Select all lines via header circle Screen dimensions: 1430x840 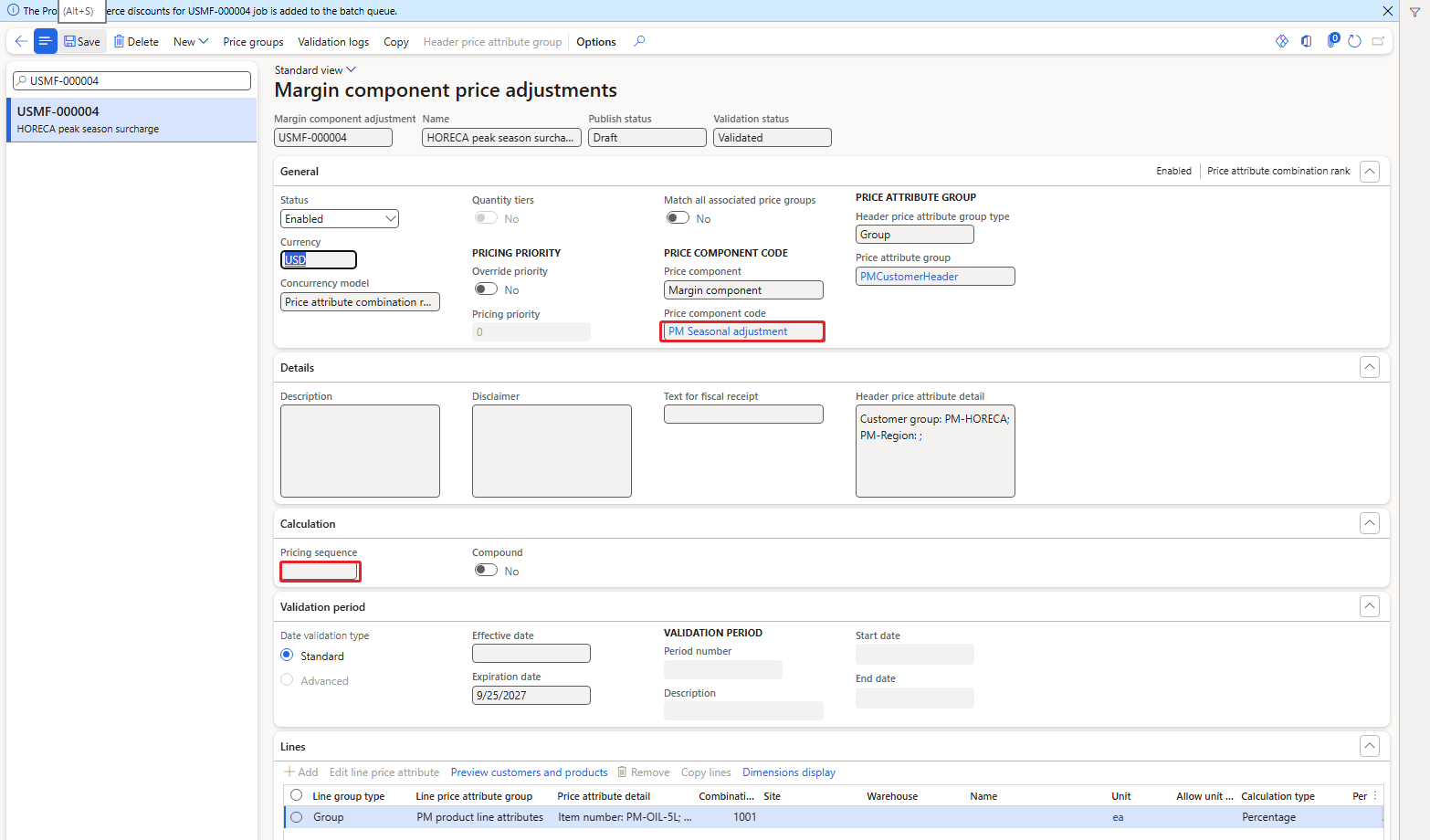tap(296, 795)
